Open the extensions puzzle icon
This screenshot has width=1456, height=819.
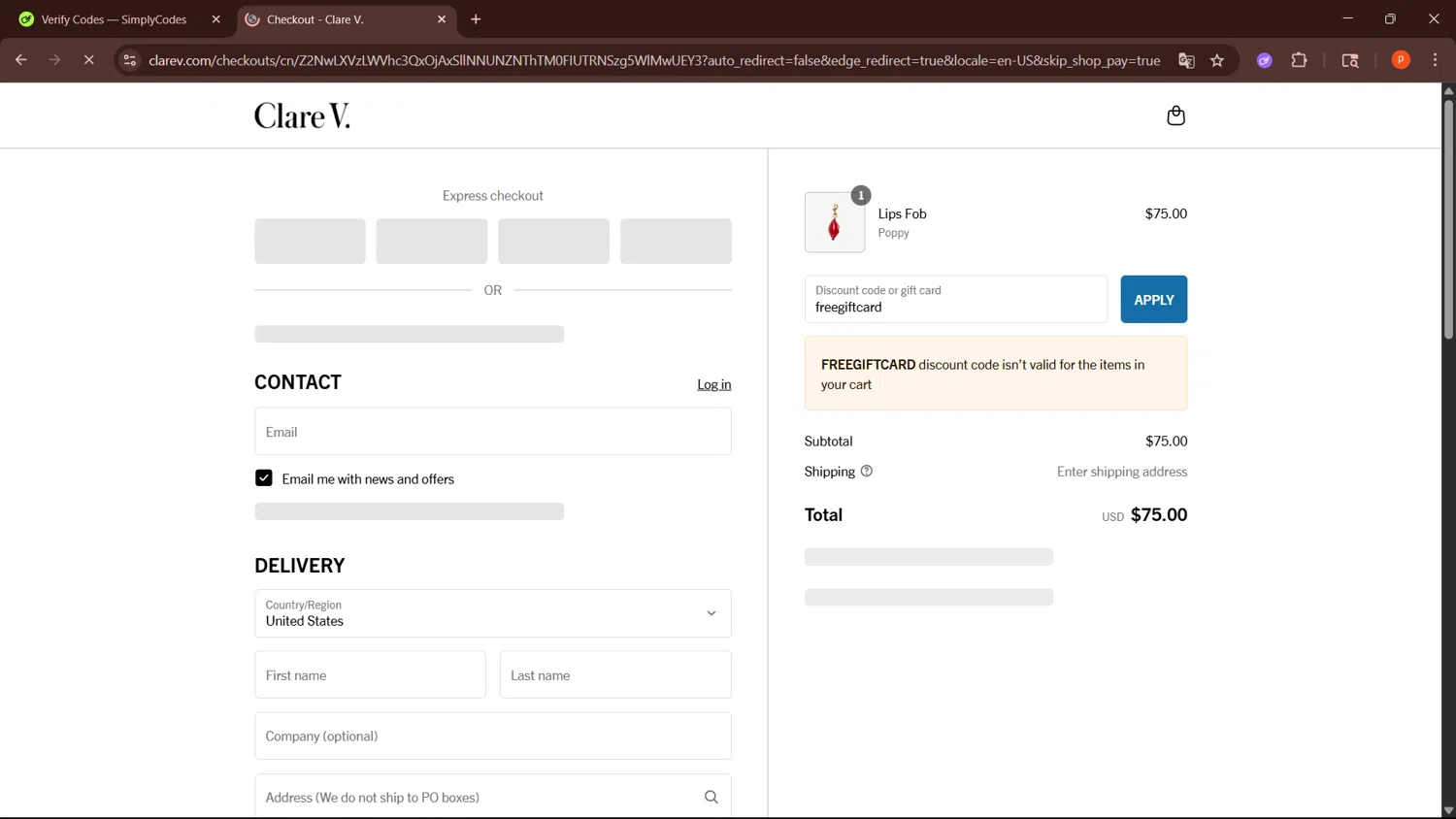[1299, 60]
